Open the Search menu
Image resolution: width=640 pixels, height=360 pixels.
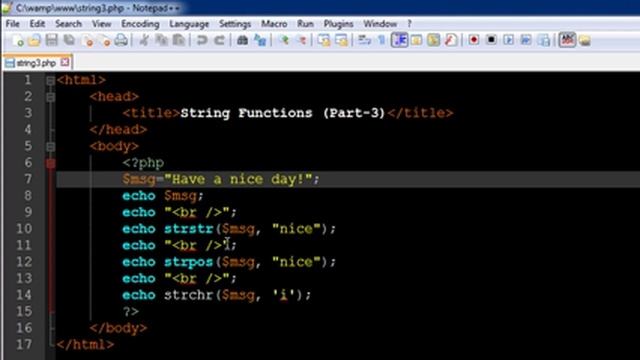[68, 24]
